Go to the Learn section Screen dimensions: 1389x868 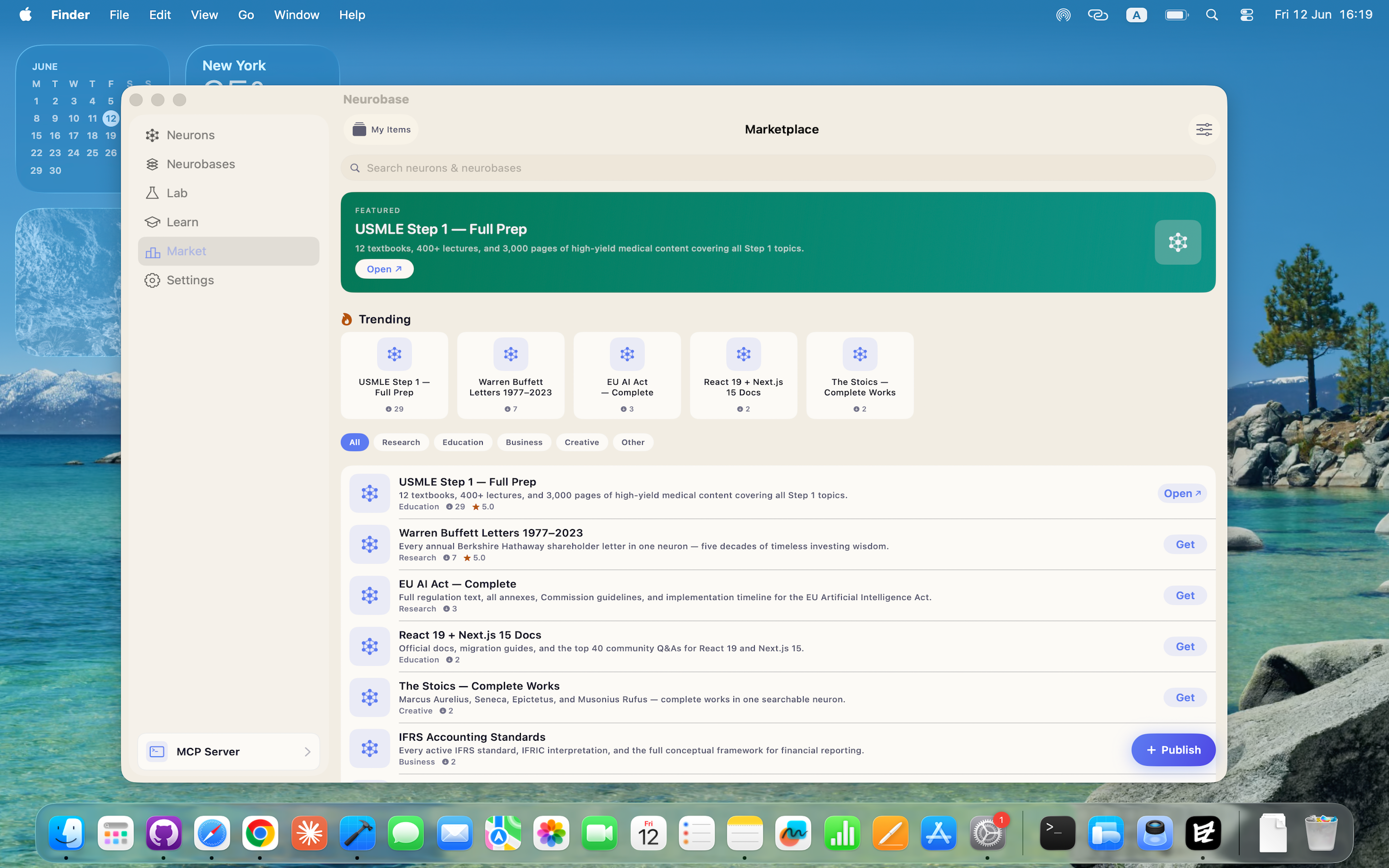(229, 222)
